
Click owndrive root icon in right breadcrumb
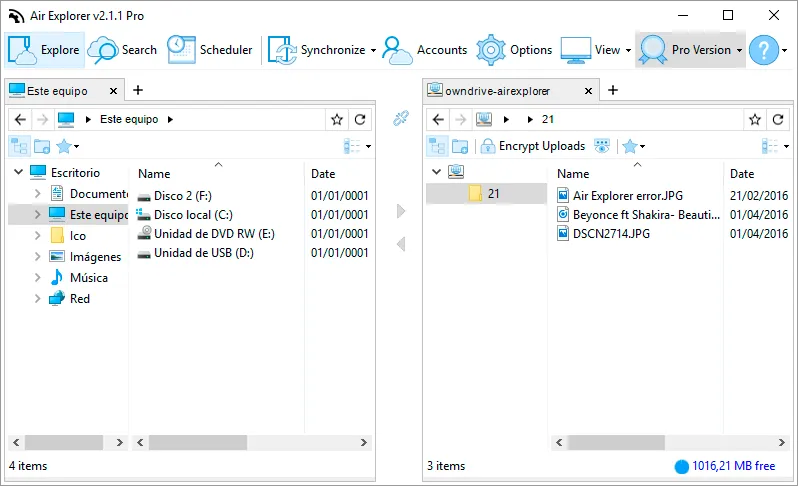[x=483, y=120]
